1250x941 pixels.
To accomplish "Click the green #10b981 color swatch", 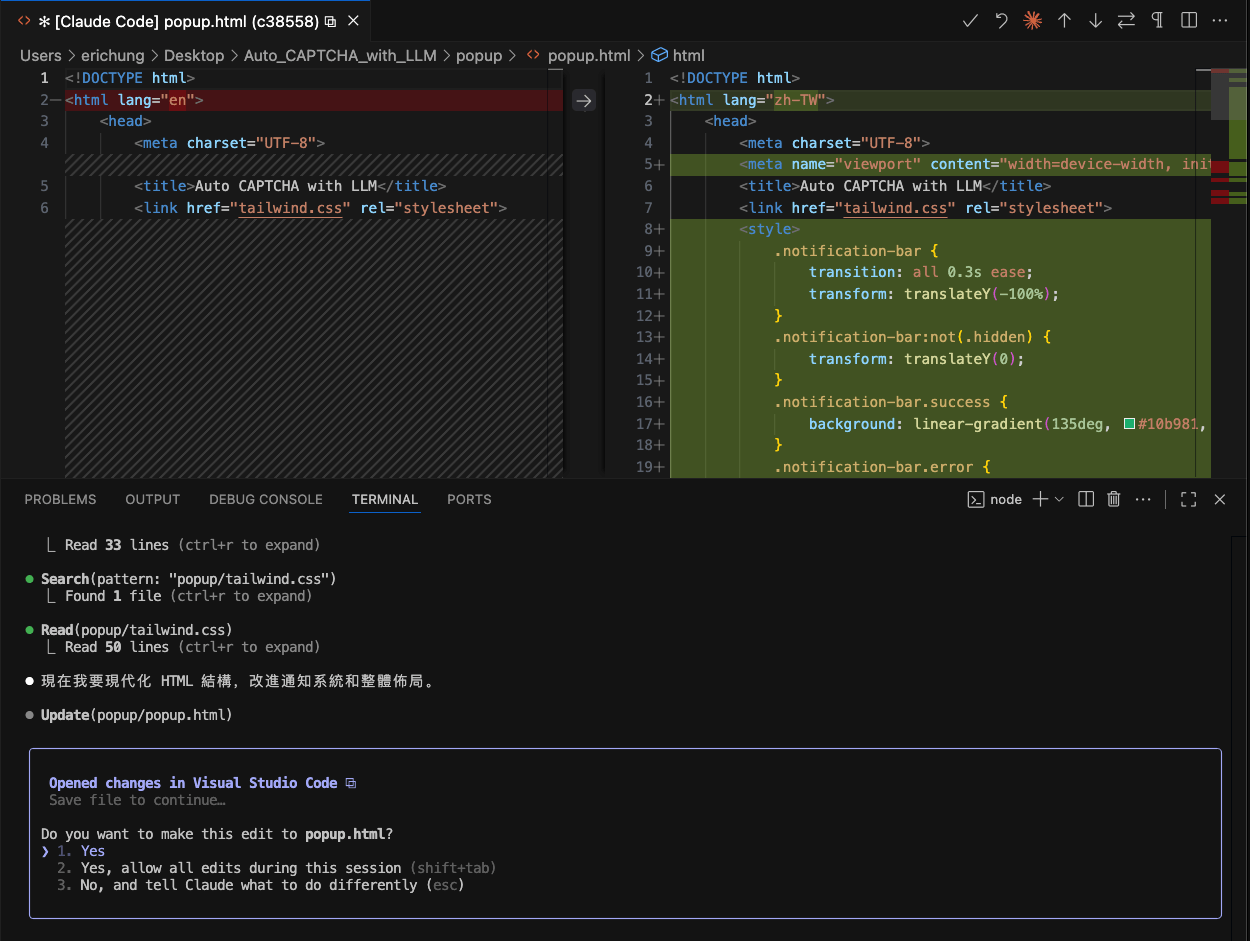I will click(1129, 424).
